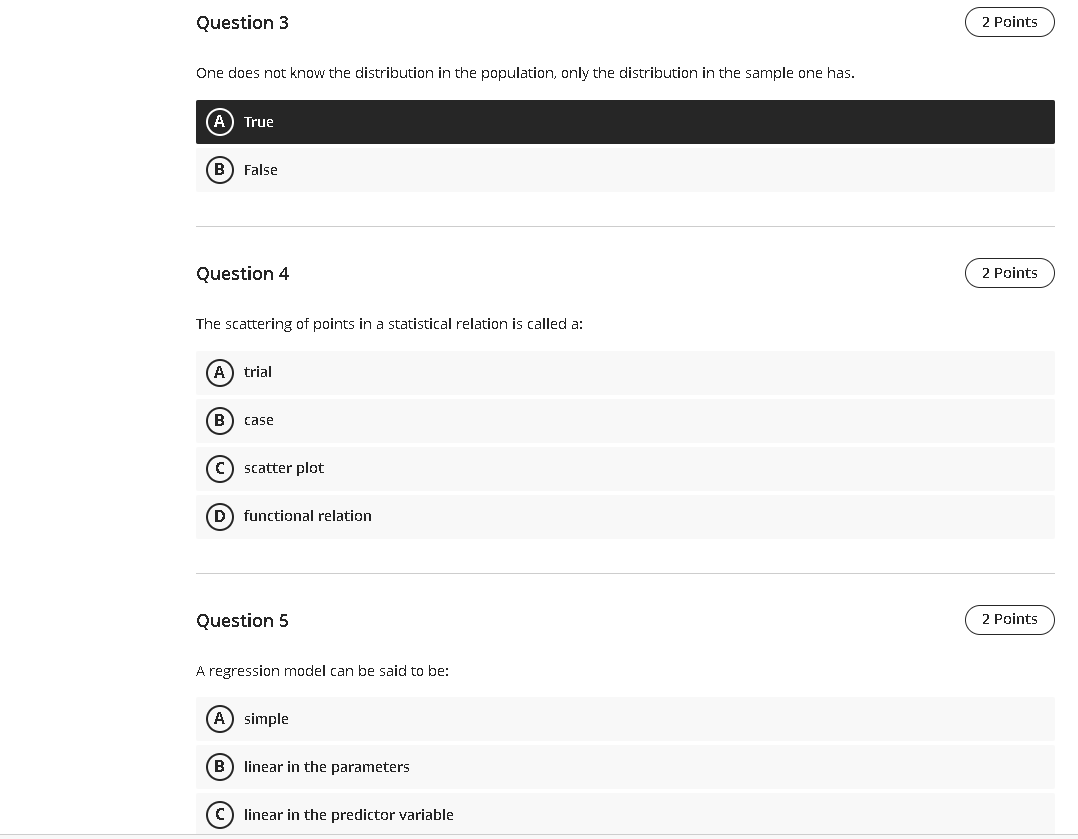Click the 2 Points badge on Question 5
This screenshot has height=839, width=1078.
click(x=1009, y=619)
